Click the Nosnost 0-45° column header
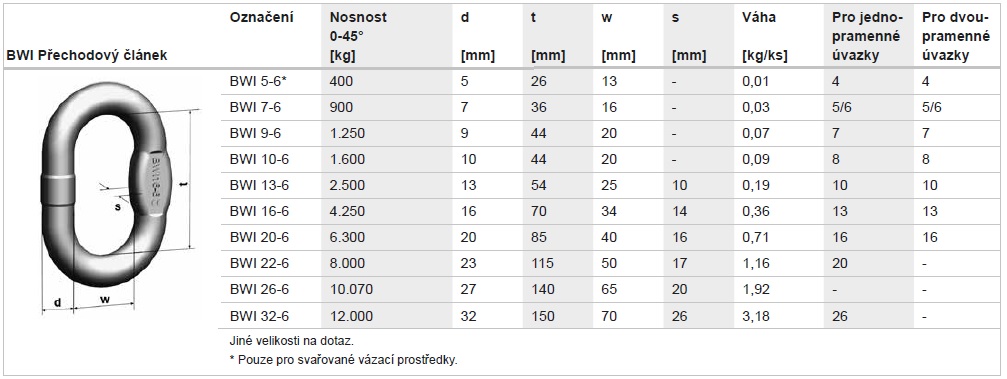The image size is (1007, 379). coord(358,37)
